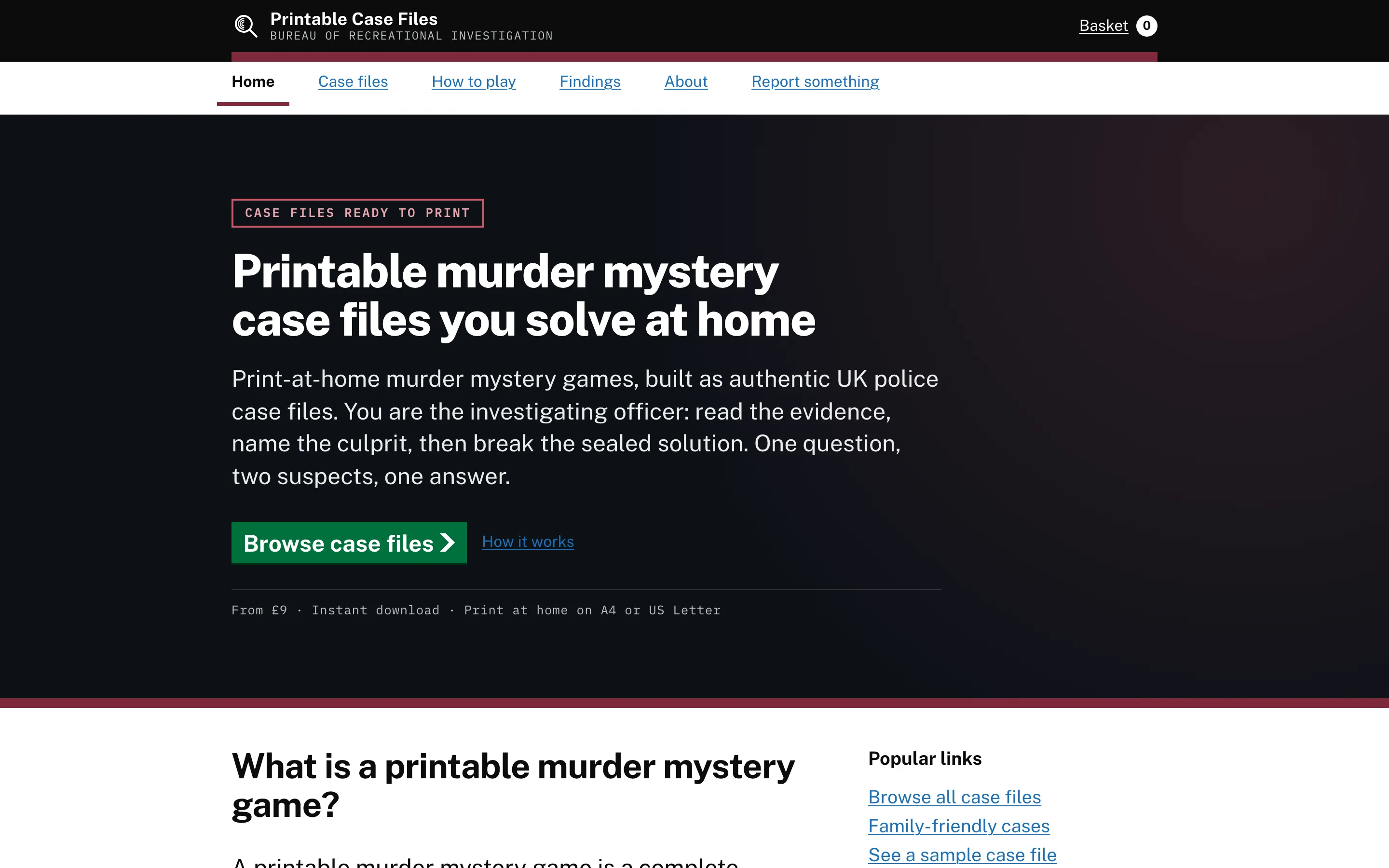Open See a sample case file link
The width and height of the screenshot is (1389, 868).
click(962, 855)
